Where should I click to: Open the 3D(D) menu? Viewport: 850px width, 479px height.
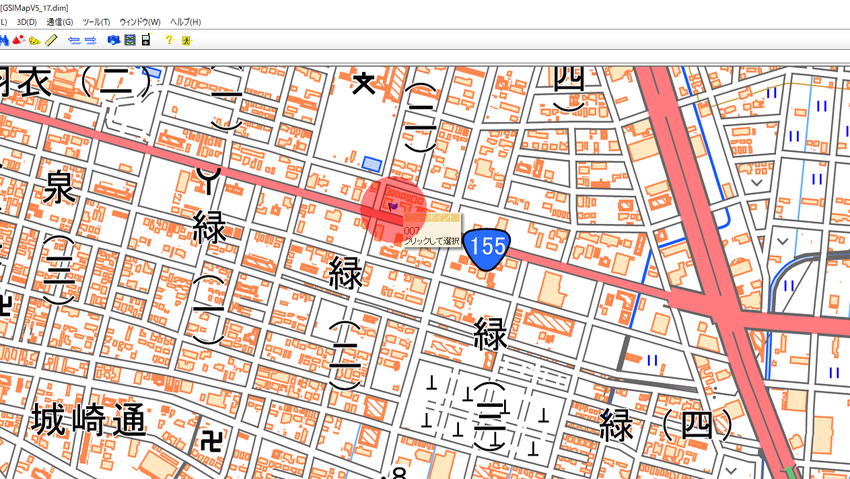pos(27,22)
